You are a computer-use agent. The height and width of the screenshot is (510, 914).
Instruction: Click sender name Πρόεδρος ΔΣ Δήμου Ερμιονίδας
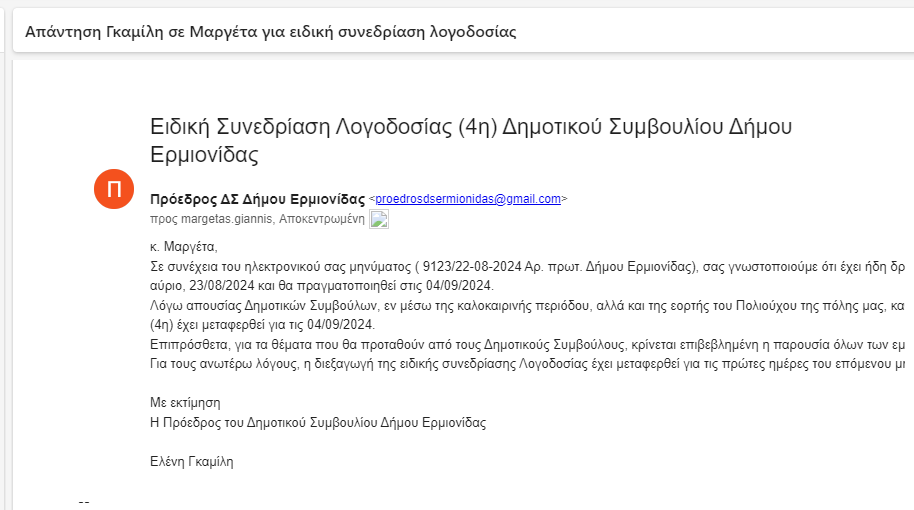point(257,199)
